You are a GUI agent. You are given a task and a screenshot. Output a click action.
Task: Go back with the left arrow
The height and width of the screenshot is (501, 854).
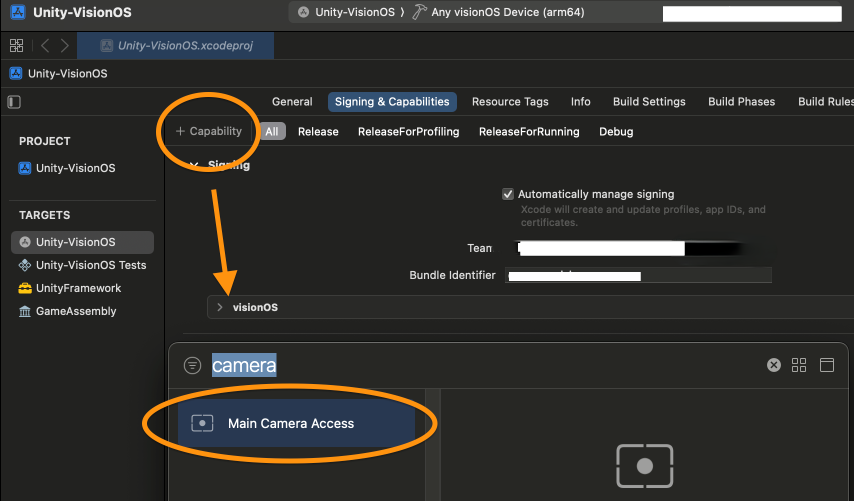point(45,46)
